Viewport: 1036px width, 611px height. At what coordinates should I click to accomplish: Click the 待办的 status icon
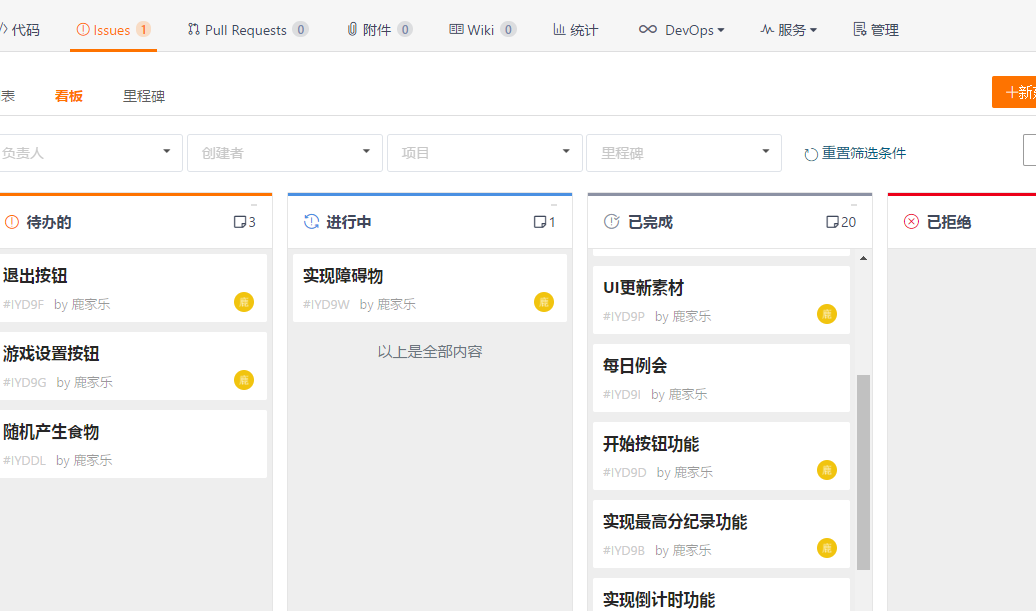click(x=12, y=222)
